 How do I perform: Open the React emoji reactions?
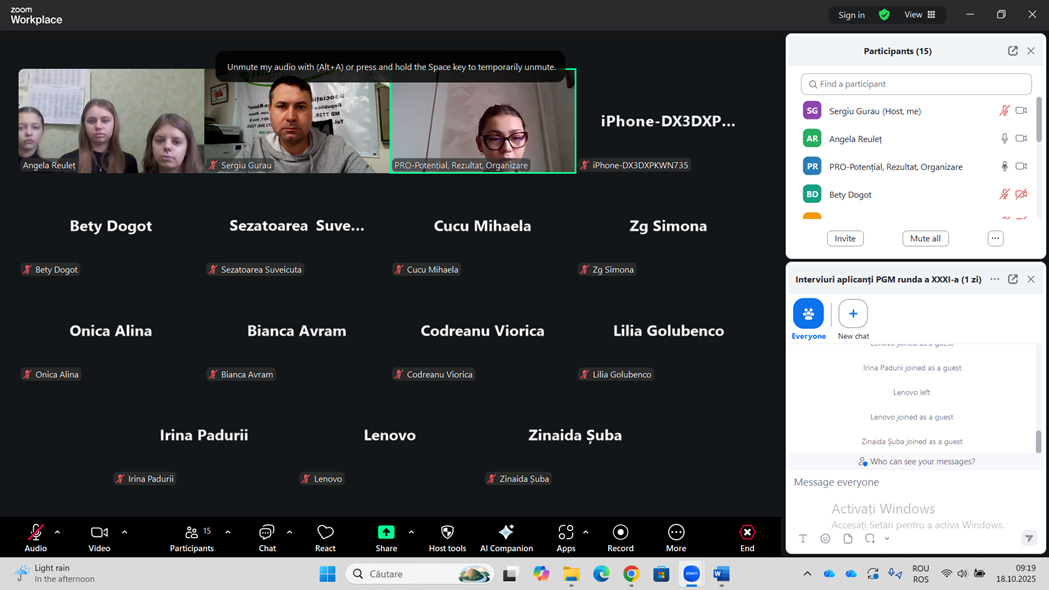click(325, 537)
